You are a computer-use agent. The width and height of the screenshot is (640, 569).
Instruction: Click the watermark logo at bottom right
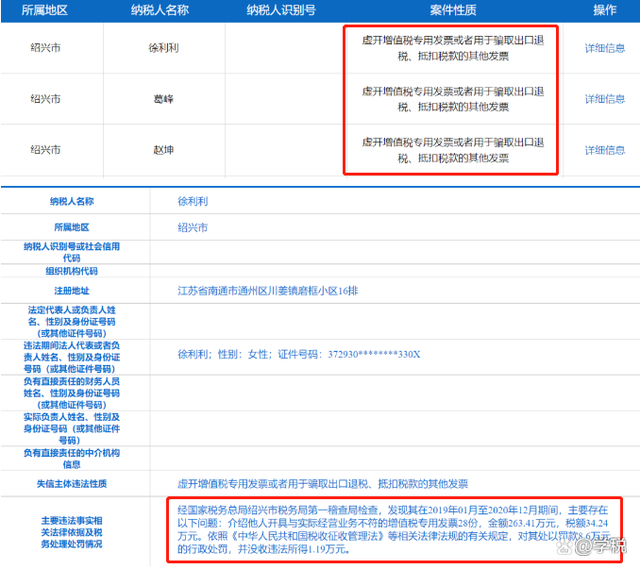(598, 545)
